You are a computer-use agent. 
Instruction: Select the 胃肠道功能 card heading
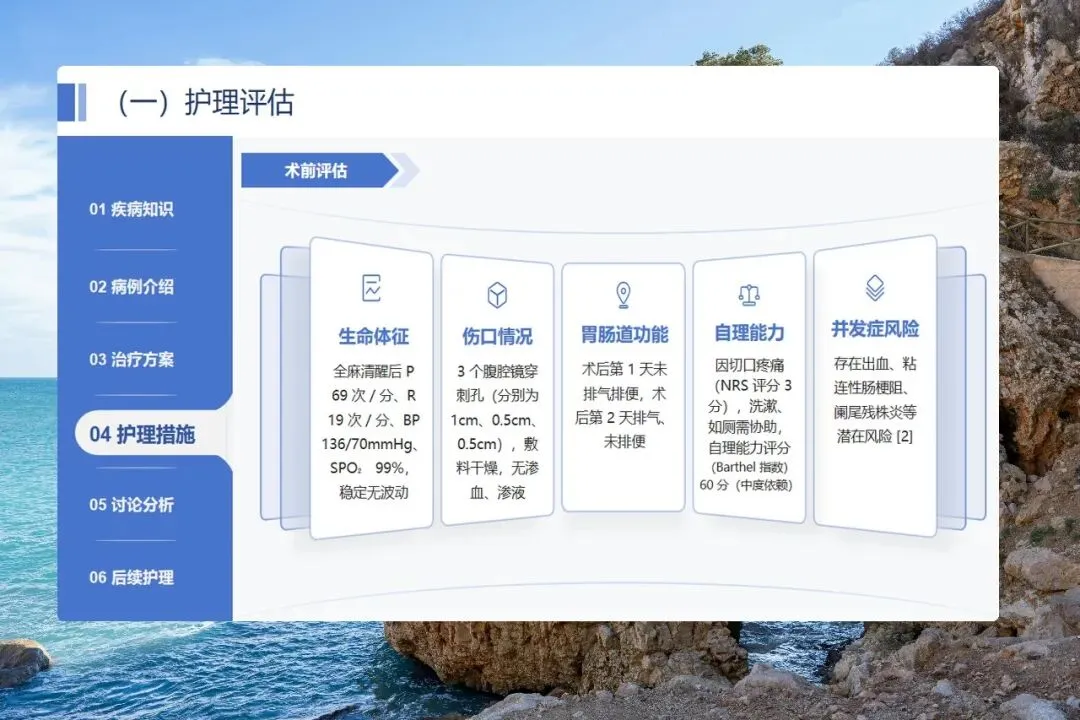[624, 335]
